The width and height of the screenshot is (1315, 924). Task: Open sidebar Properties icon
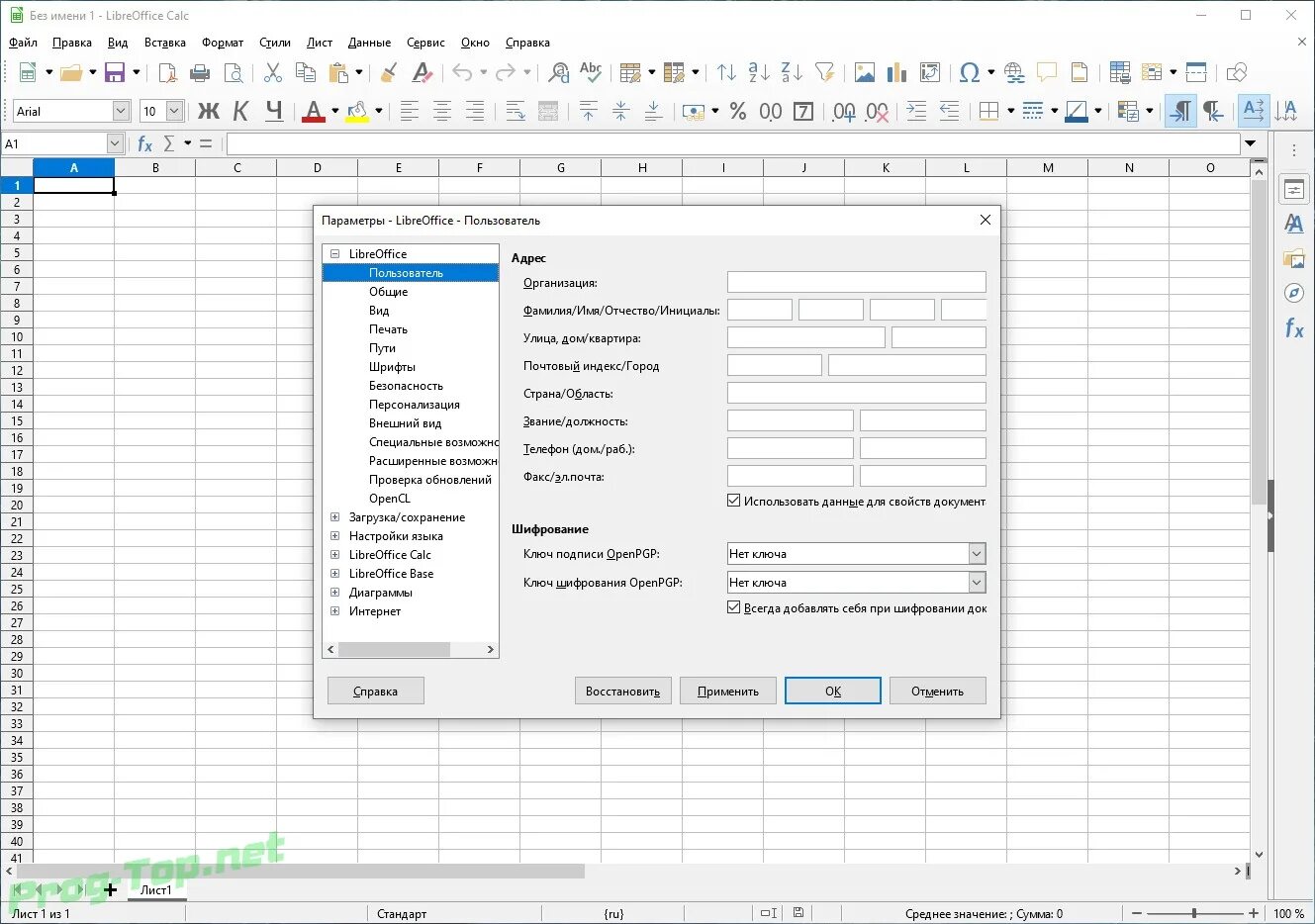coord(1293,189)
